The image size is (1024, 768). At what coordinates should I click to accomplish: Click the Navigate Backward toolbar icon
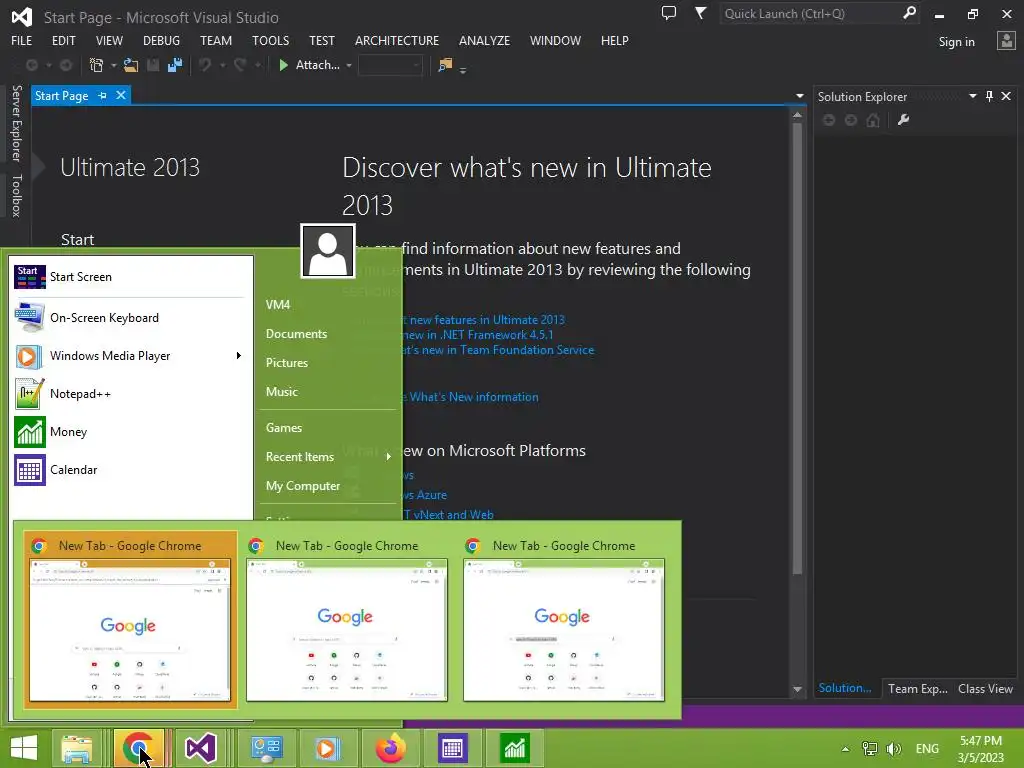click(31, 65)
